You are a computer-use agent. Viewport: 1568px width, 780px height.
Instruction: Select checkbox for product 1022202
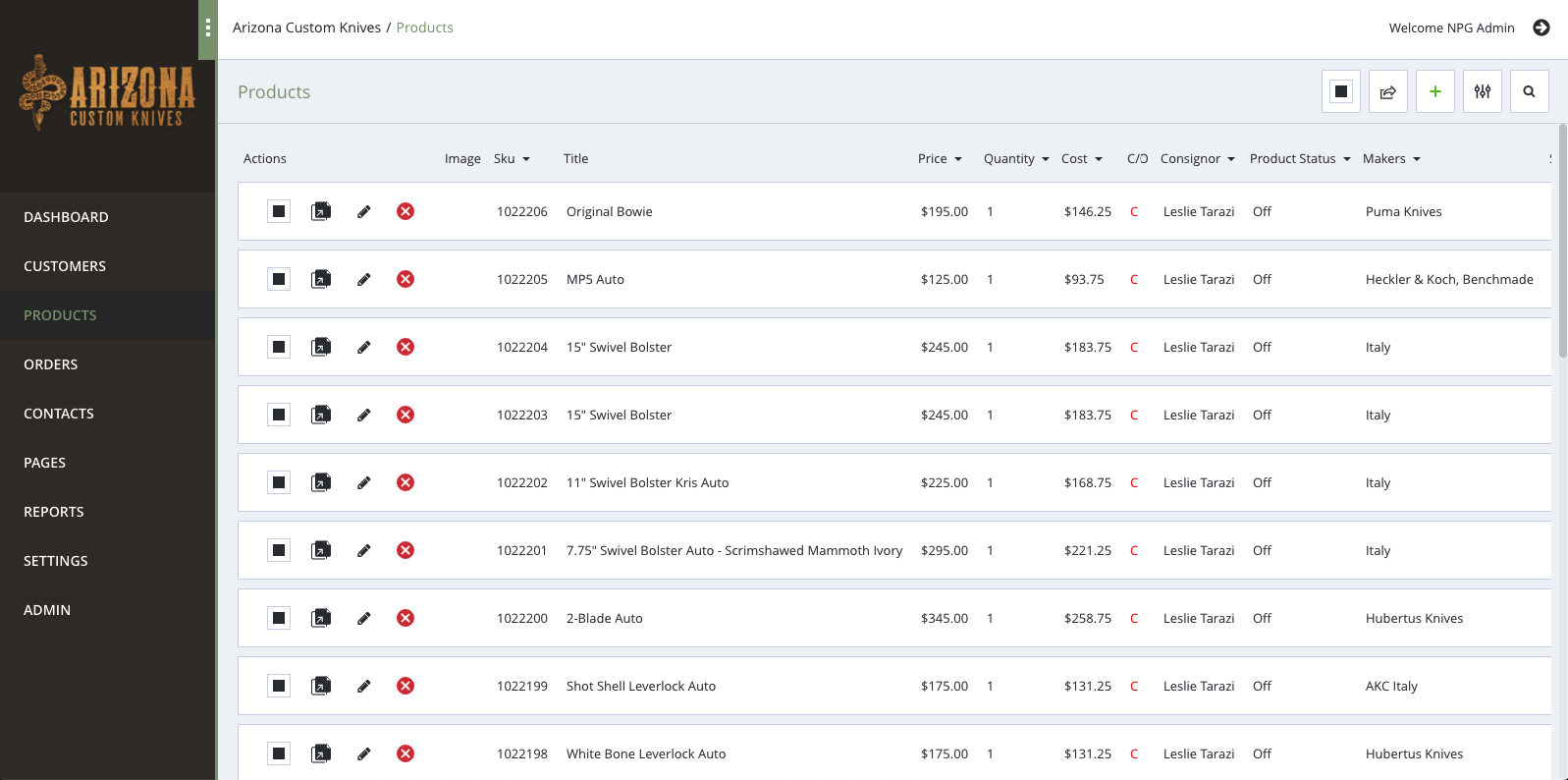pos(279,482)
